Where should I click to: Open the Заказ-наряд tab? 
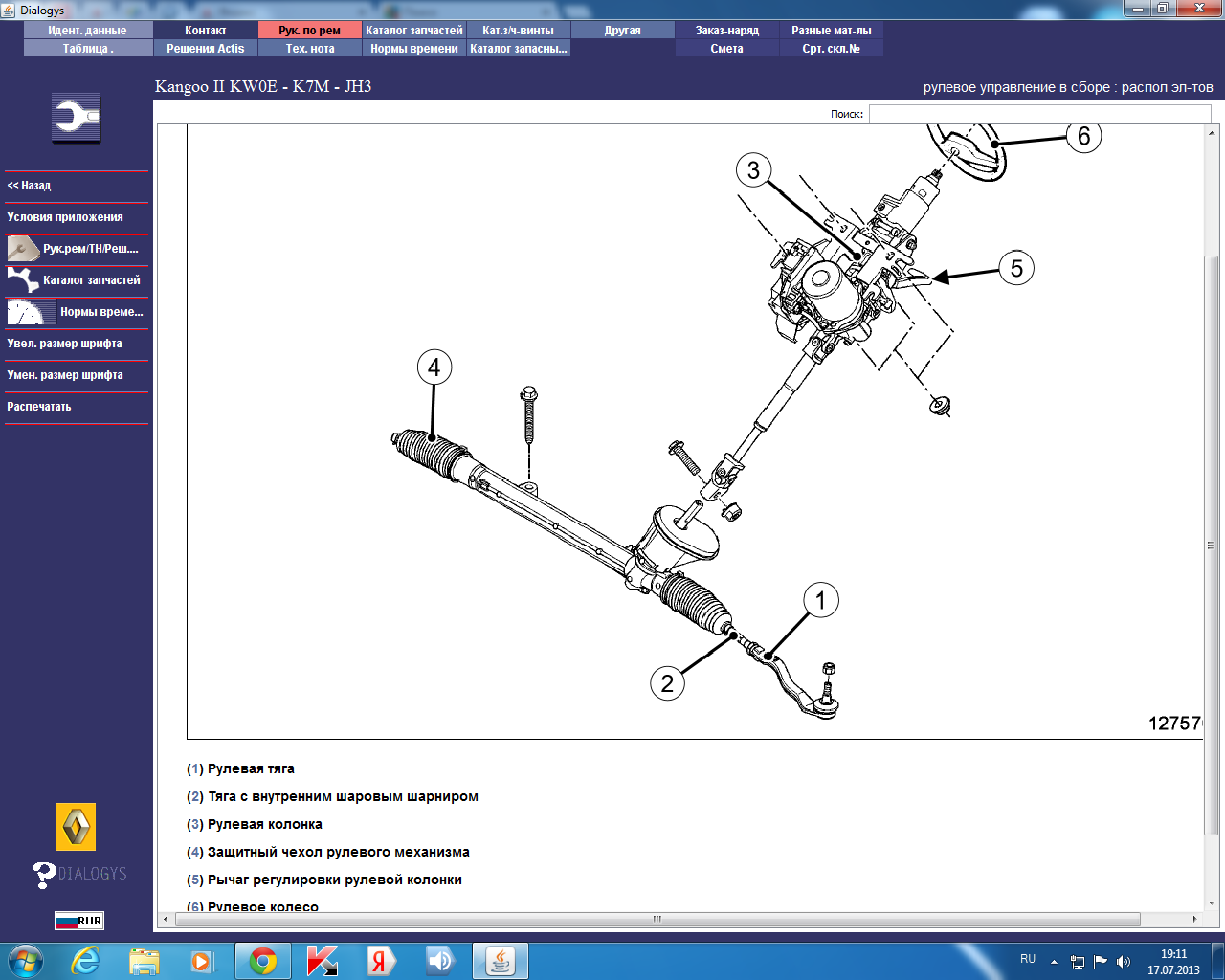tap(727, 31)
